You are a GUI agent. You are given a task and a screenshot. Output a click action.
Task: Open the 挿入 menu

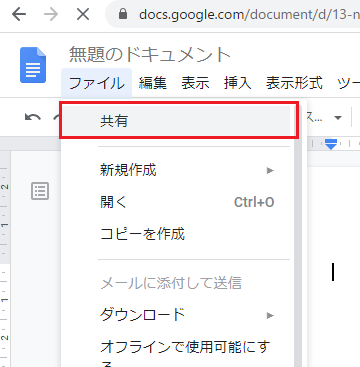click(237, 83)
